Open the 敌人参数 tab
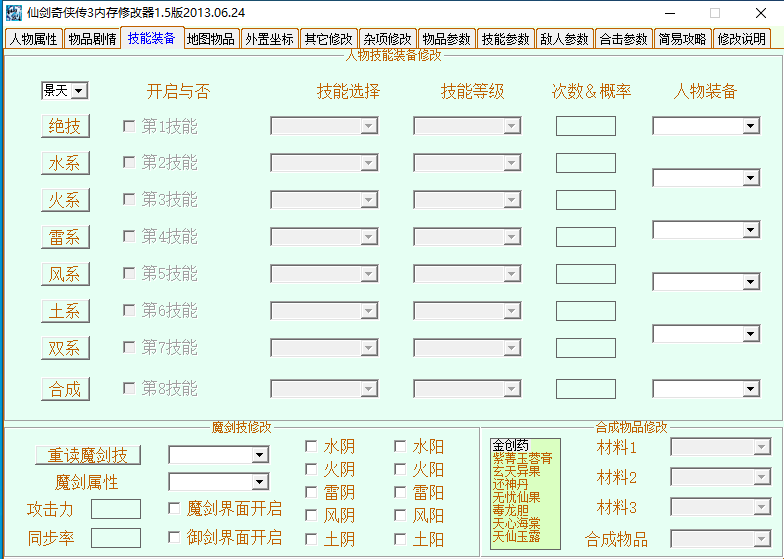 coord(564,38)
